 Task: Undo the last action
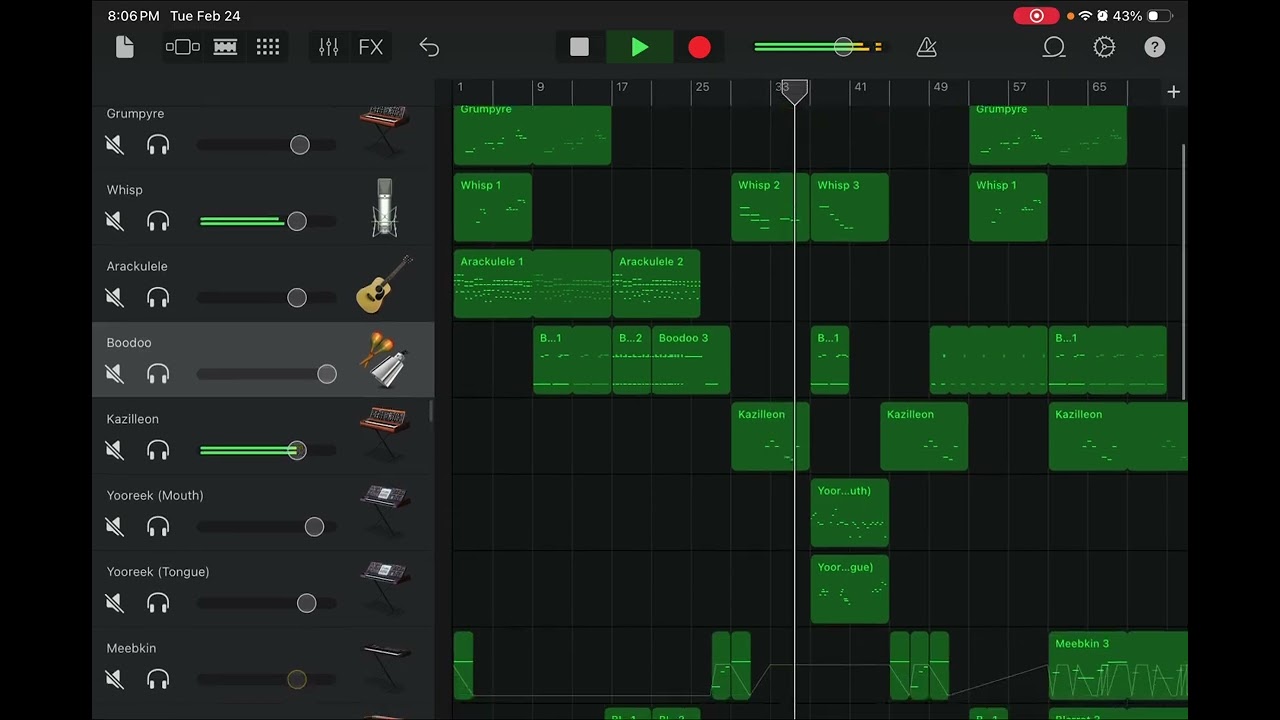tap(429, 47)
